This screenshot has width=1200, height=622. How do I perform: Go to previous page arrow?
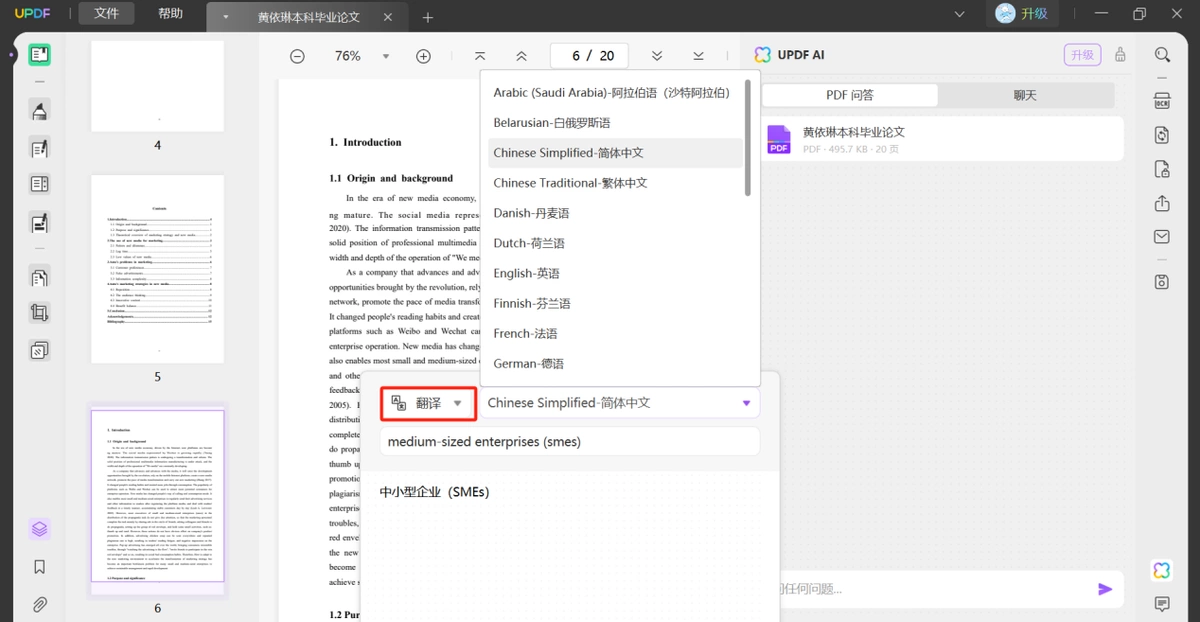(521, 56)
